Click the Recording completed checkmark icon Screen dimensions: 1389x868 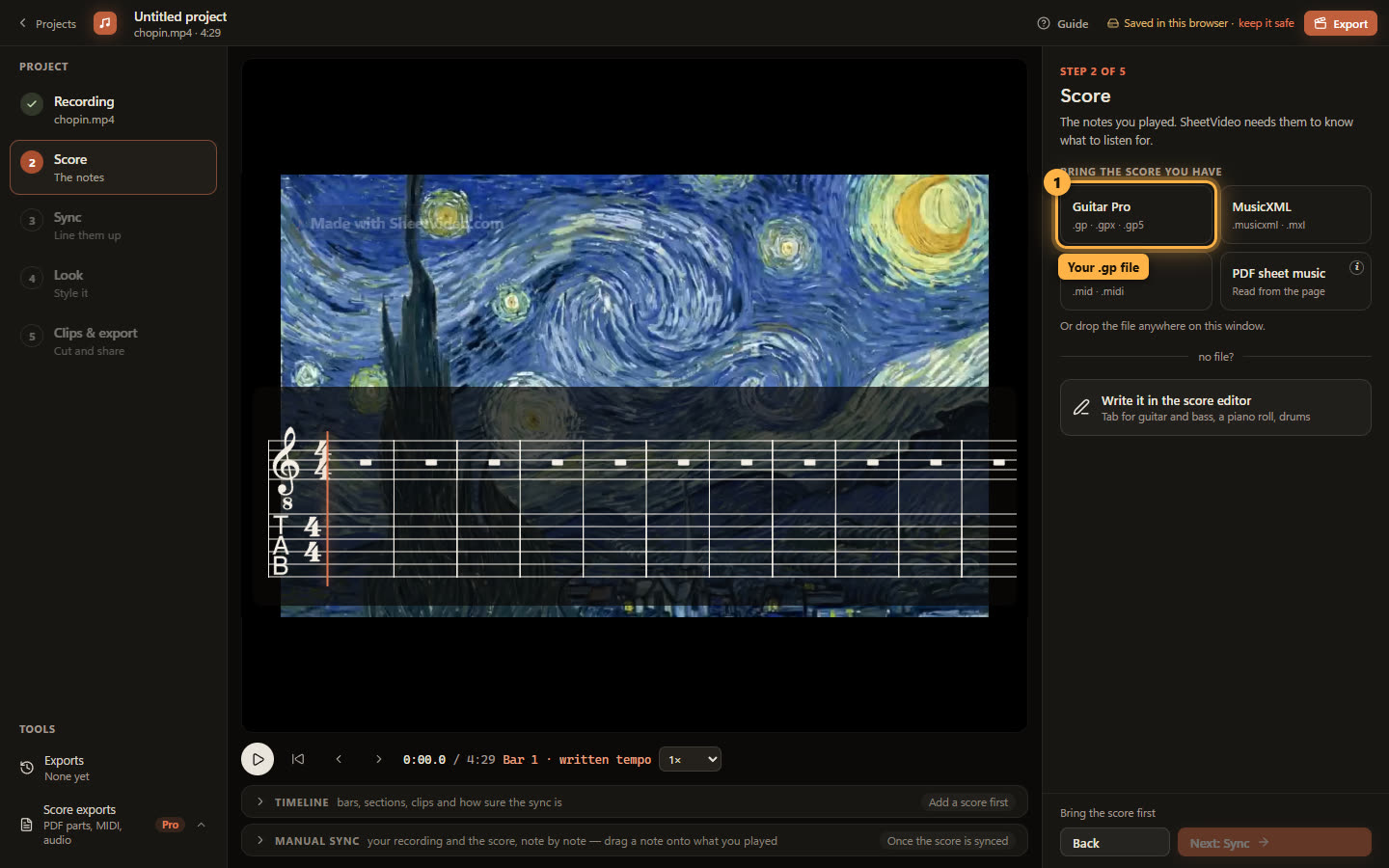32,103
